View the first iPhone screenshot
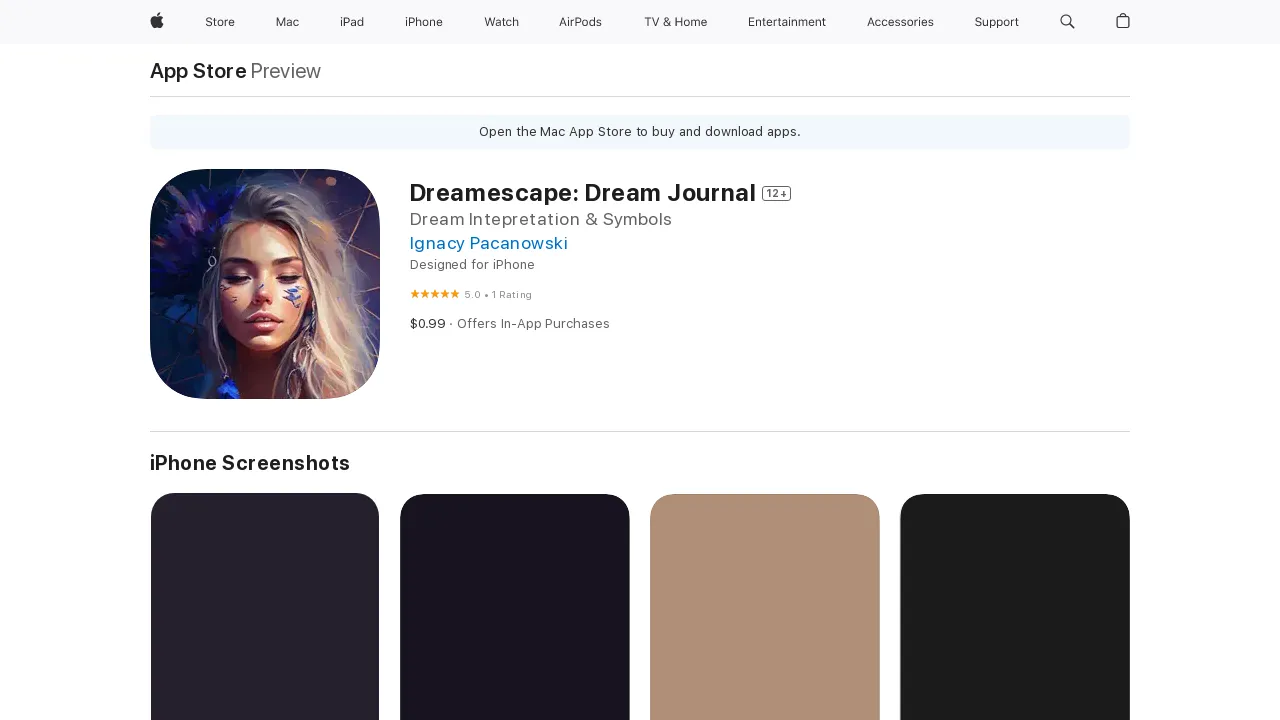The height and width of the screenshot is (720, 1280). pyautogui.click(x=265, y=606)
